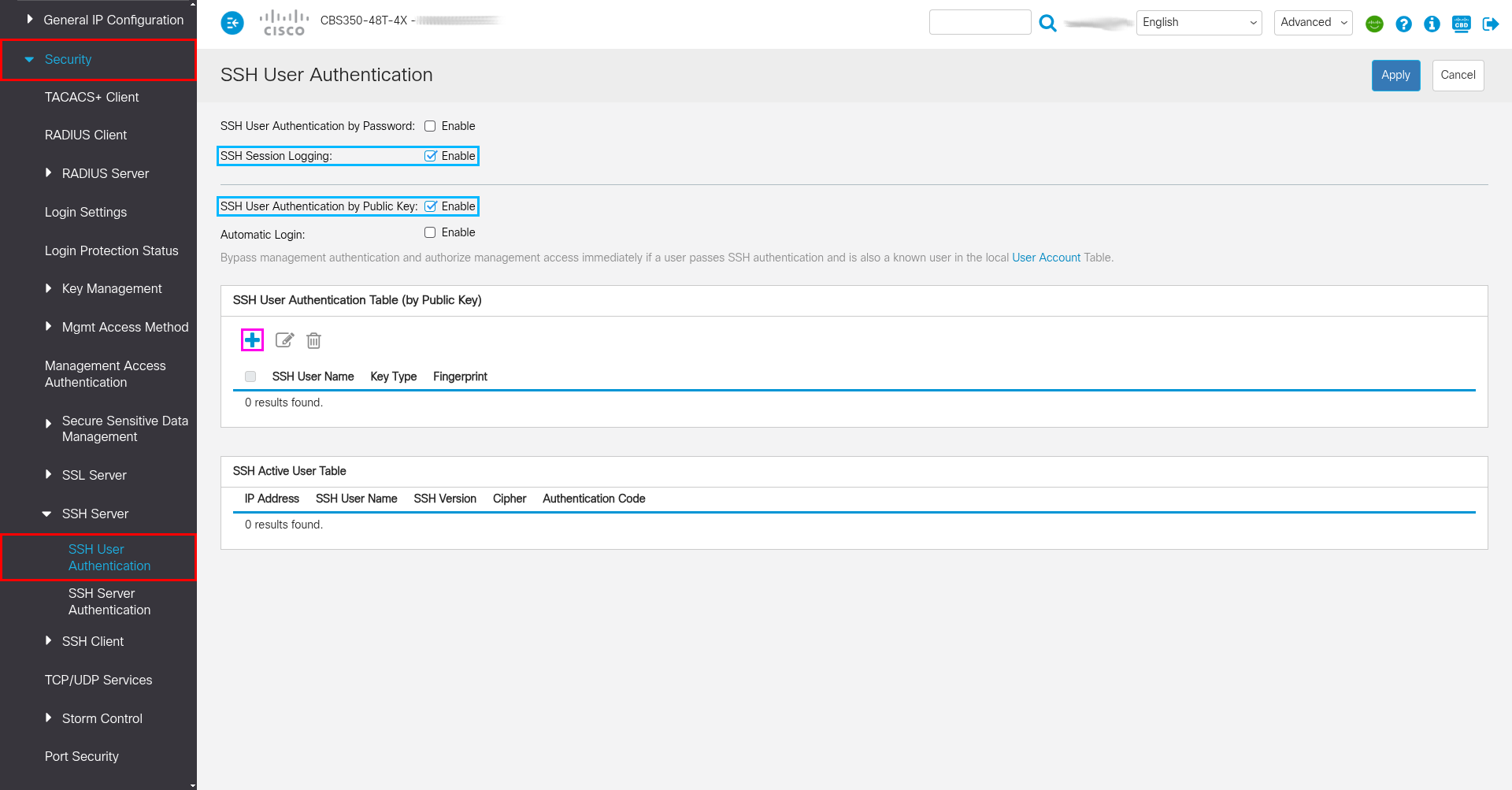Click the magnifying glass search icon

(x=1047, y=23)
